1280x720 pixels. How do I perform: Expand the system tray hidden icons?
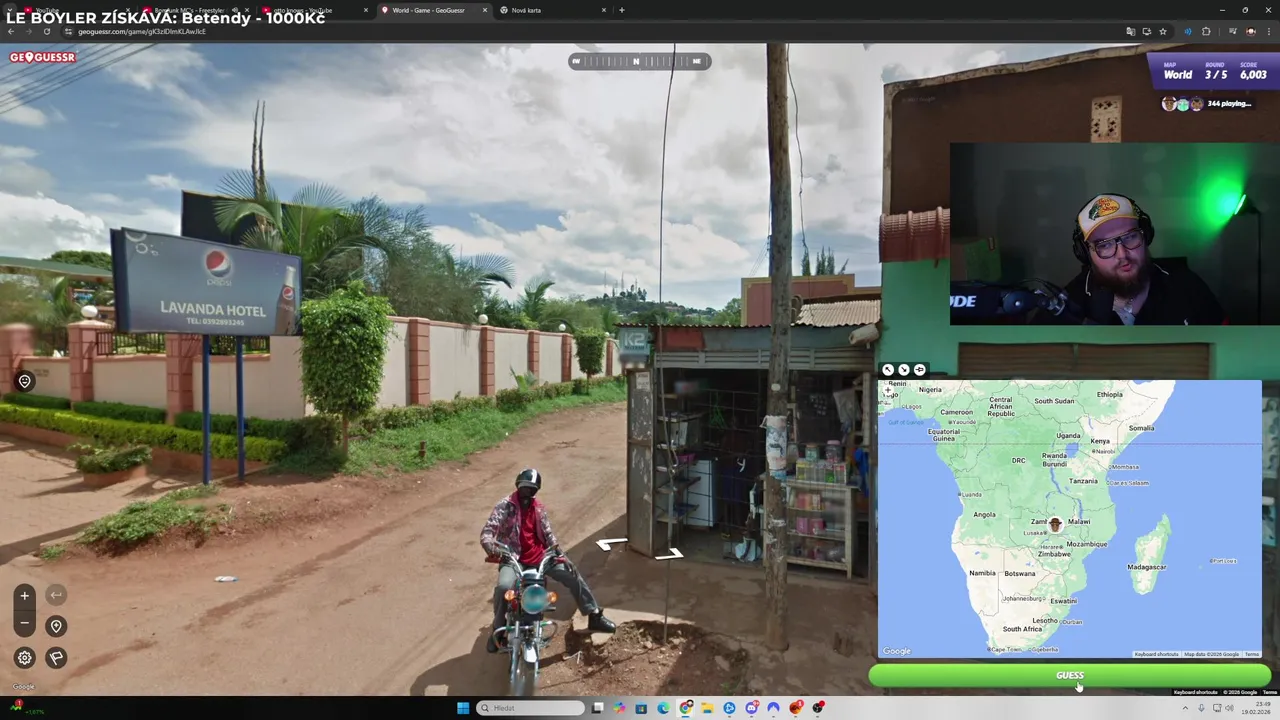[x=1185, y=708]
